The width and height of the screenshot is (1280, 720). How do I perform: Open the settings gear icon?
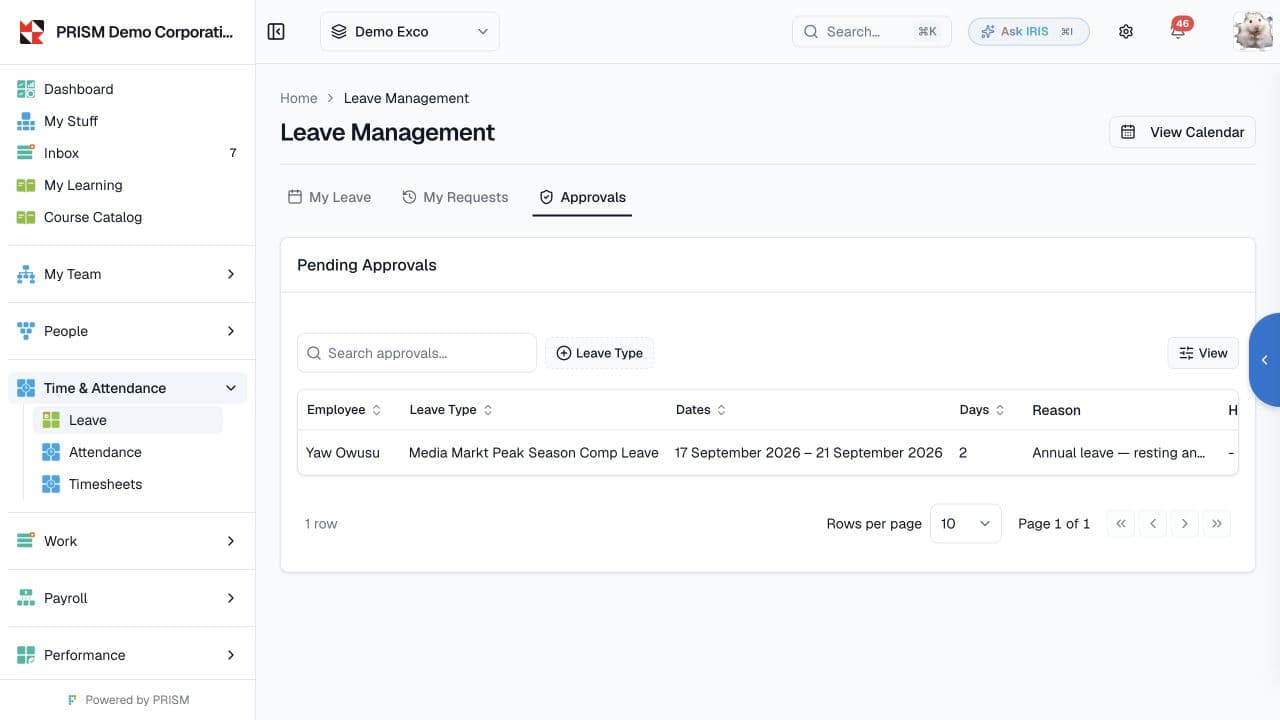pyautogui.click(x=1126, y=32)
